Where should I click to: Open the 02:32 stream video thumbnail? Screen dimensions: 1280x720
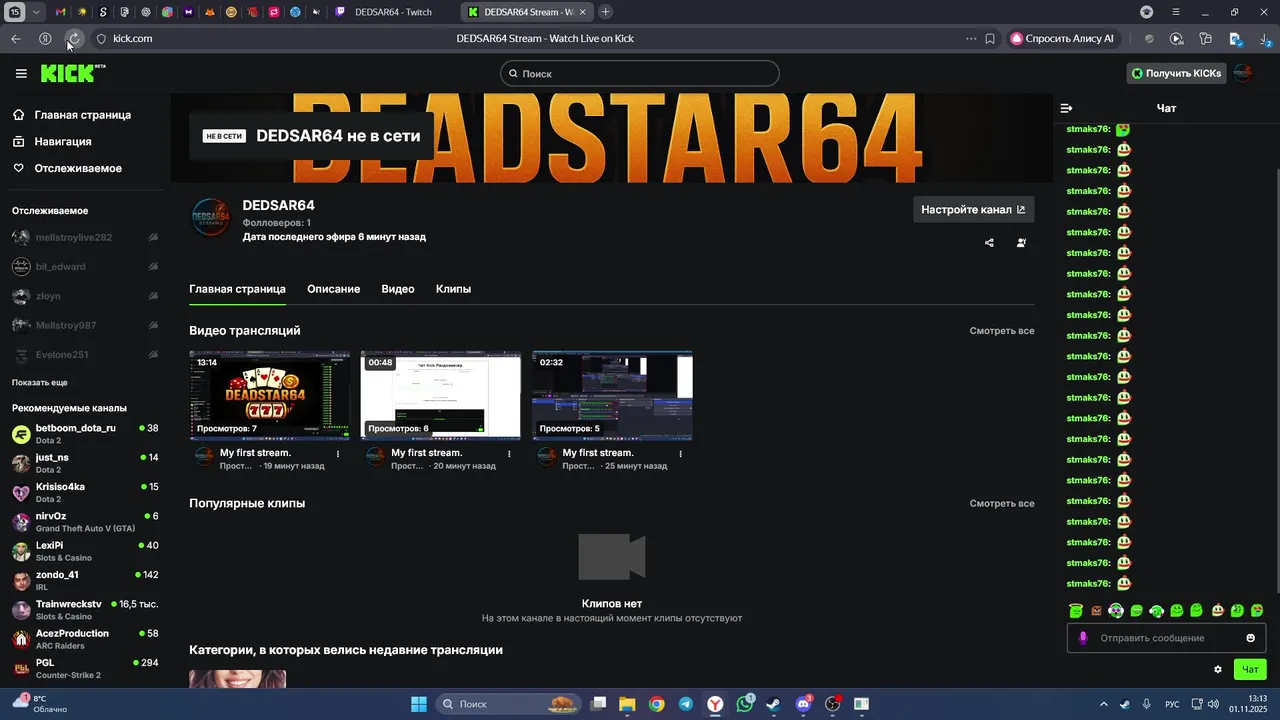612,395
